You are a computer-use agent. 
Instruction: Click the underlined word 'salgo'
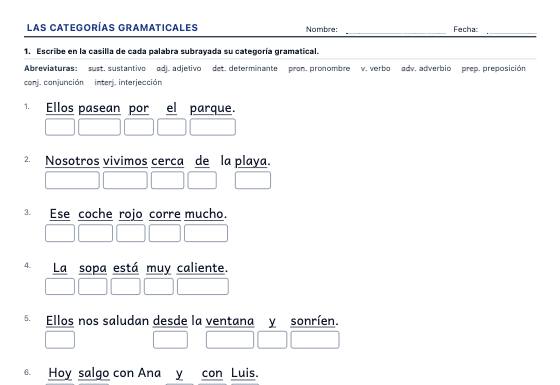[94, 373]
